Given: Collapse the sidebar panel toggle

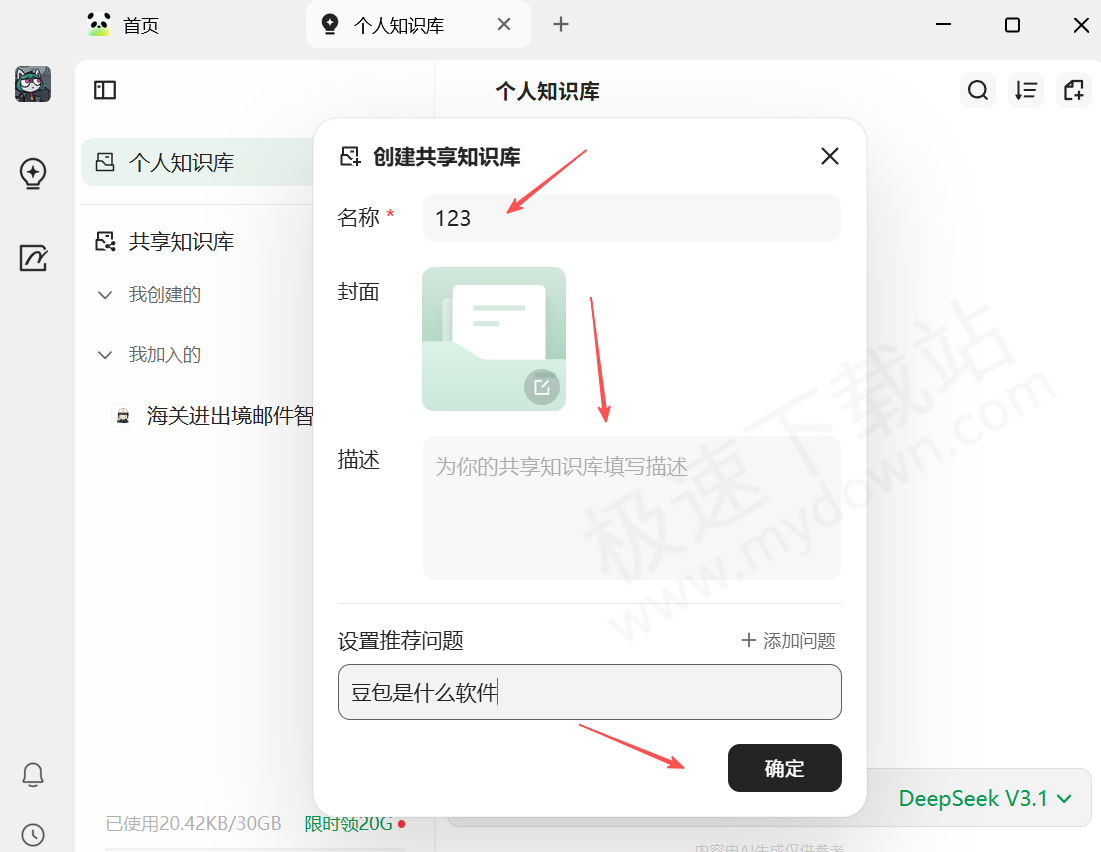Looking at the screenshot, I should pyautogui.click(x=105, y=90).
